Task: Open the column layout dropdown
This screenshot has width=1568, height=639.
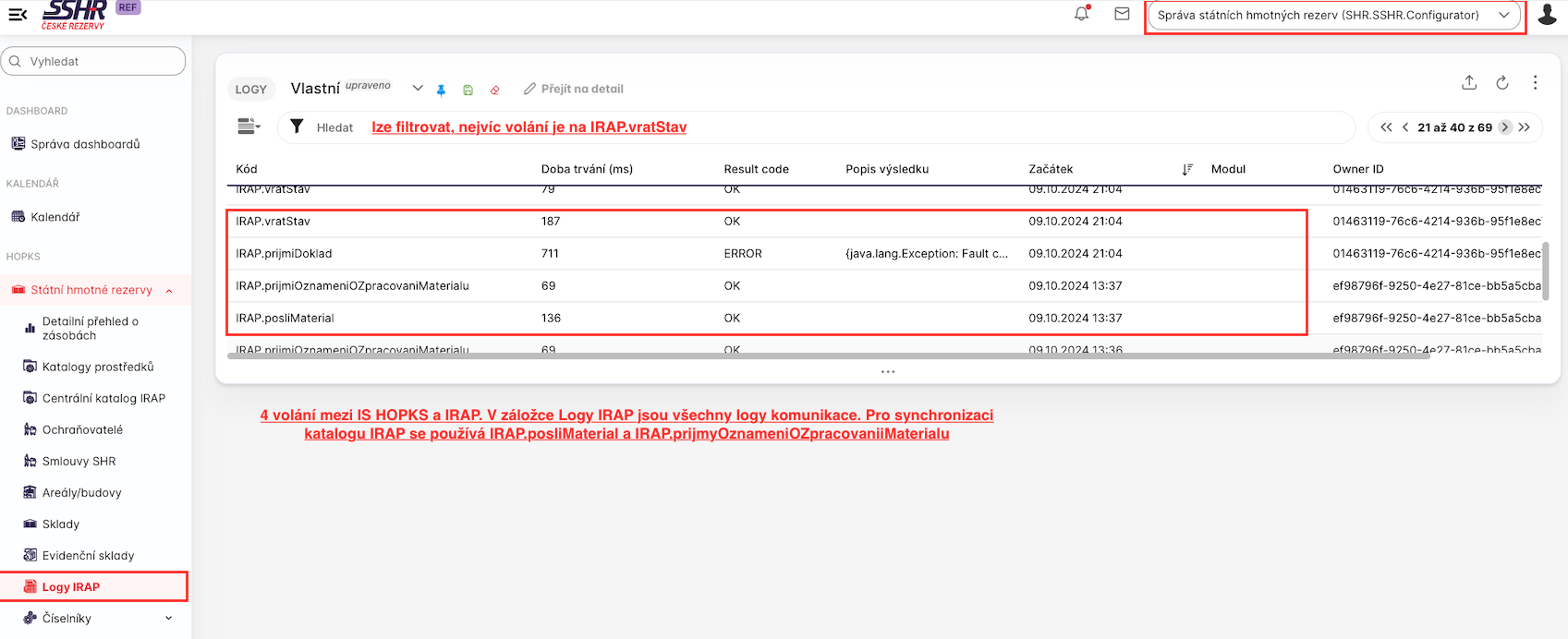Action: (249, 127)
